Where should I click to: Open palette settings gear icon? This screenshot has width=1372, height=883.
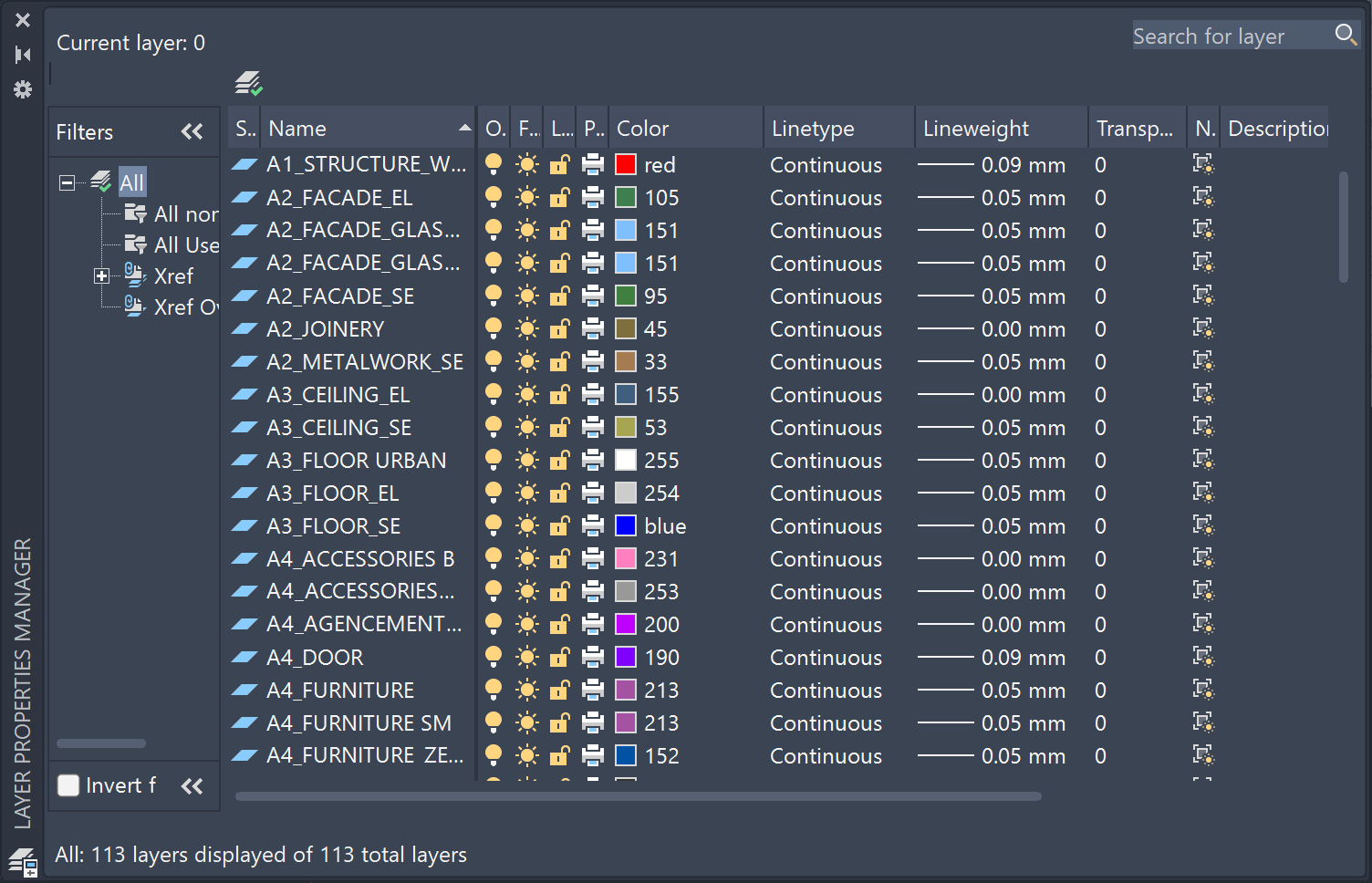pos(23,89)
